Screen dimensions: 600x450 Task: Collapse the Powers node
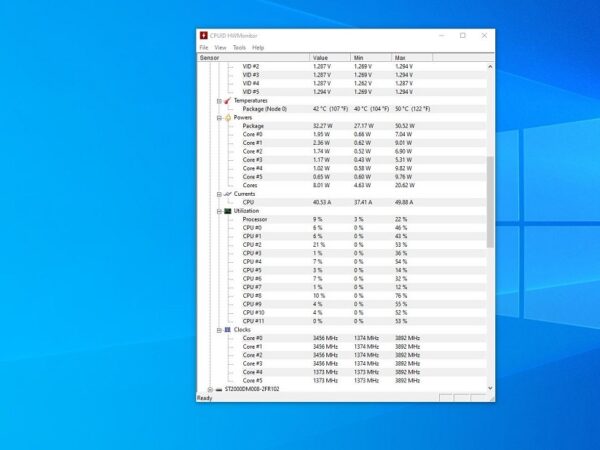pyautogui.click(x=219, y=118)
